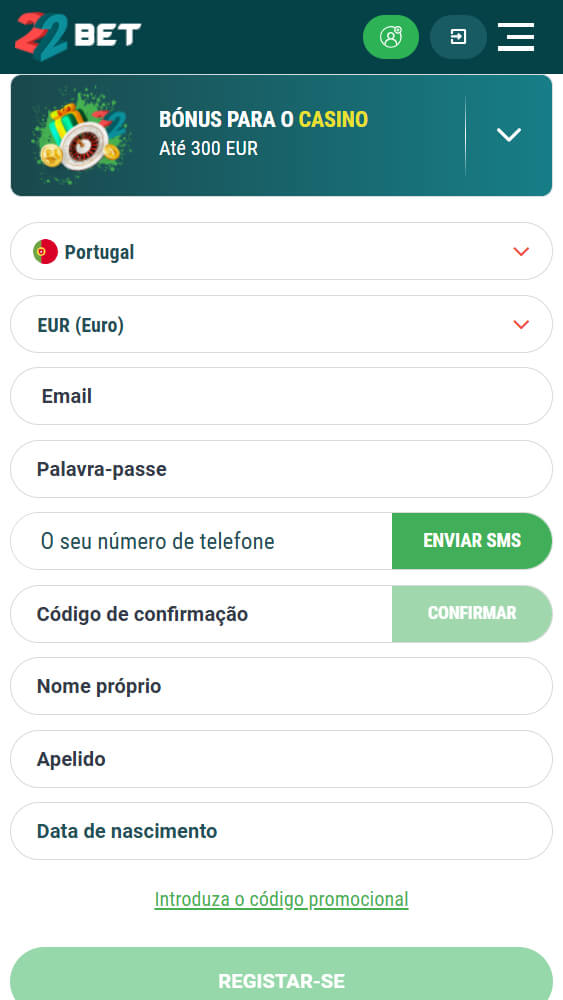Expand the casino bonus banner chevron
This screenshot has height=1000, width=563.
(509, 135)
